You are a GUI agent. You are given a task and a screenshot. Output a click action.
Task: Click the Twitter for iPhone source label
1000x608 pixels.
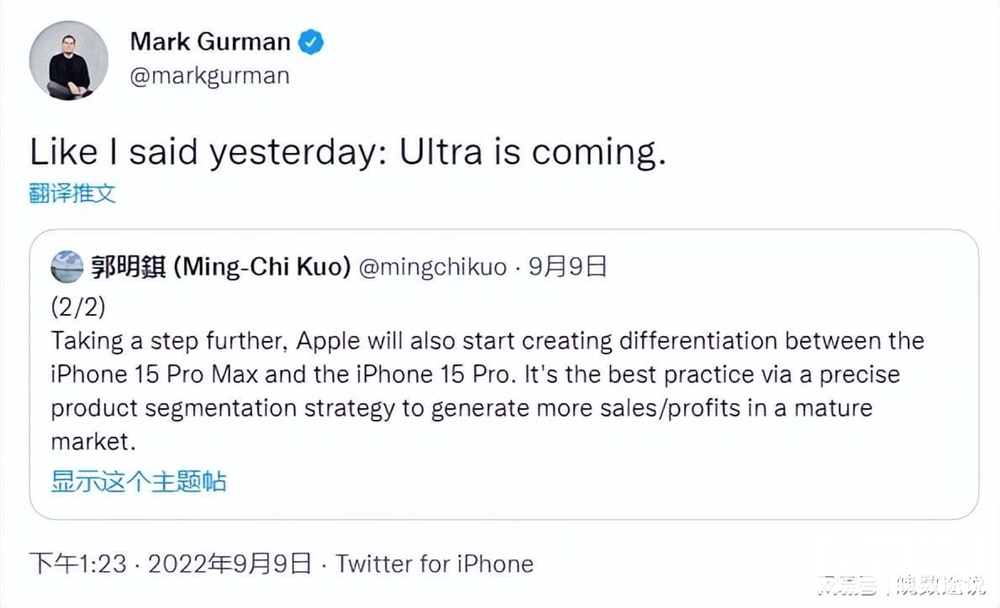pyautogui.click(x=434, y=564)
